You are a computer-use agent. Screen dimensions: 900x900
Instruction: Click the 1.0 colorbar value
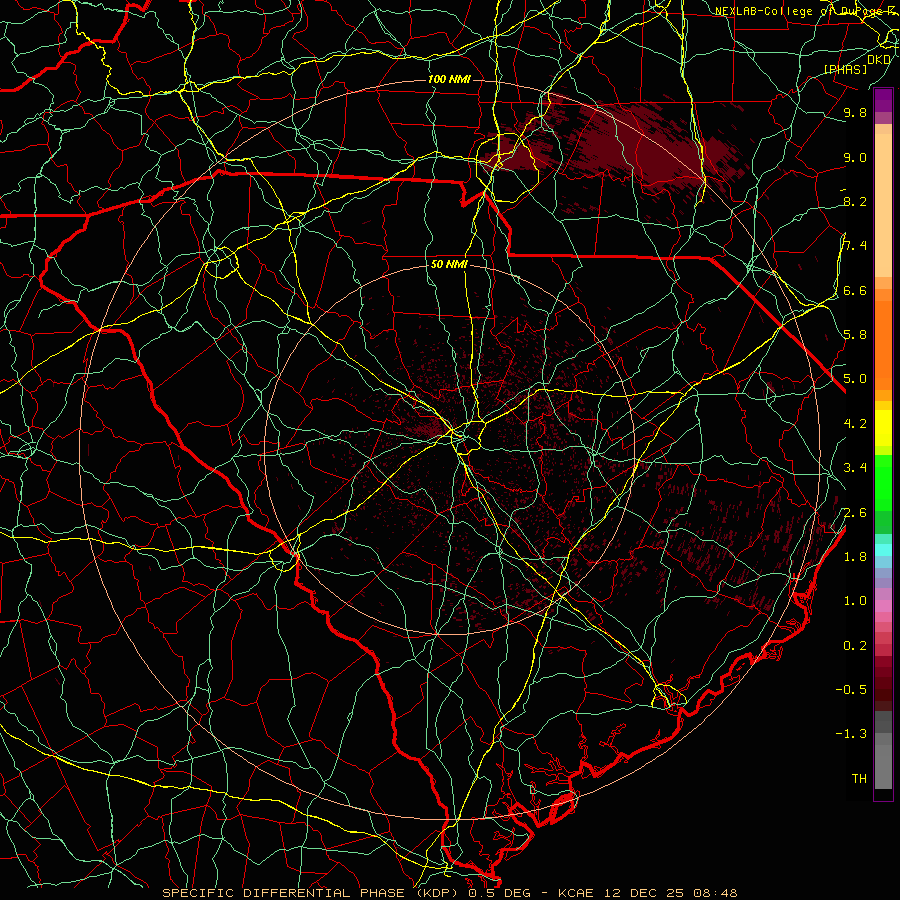click(x=855, y=601)
